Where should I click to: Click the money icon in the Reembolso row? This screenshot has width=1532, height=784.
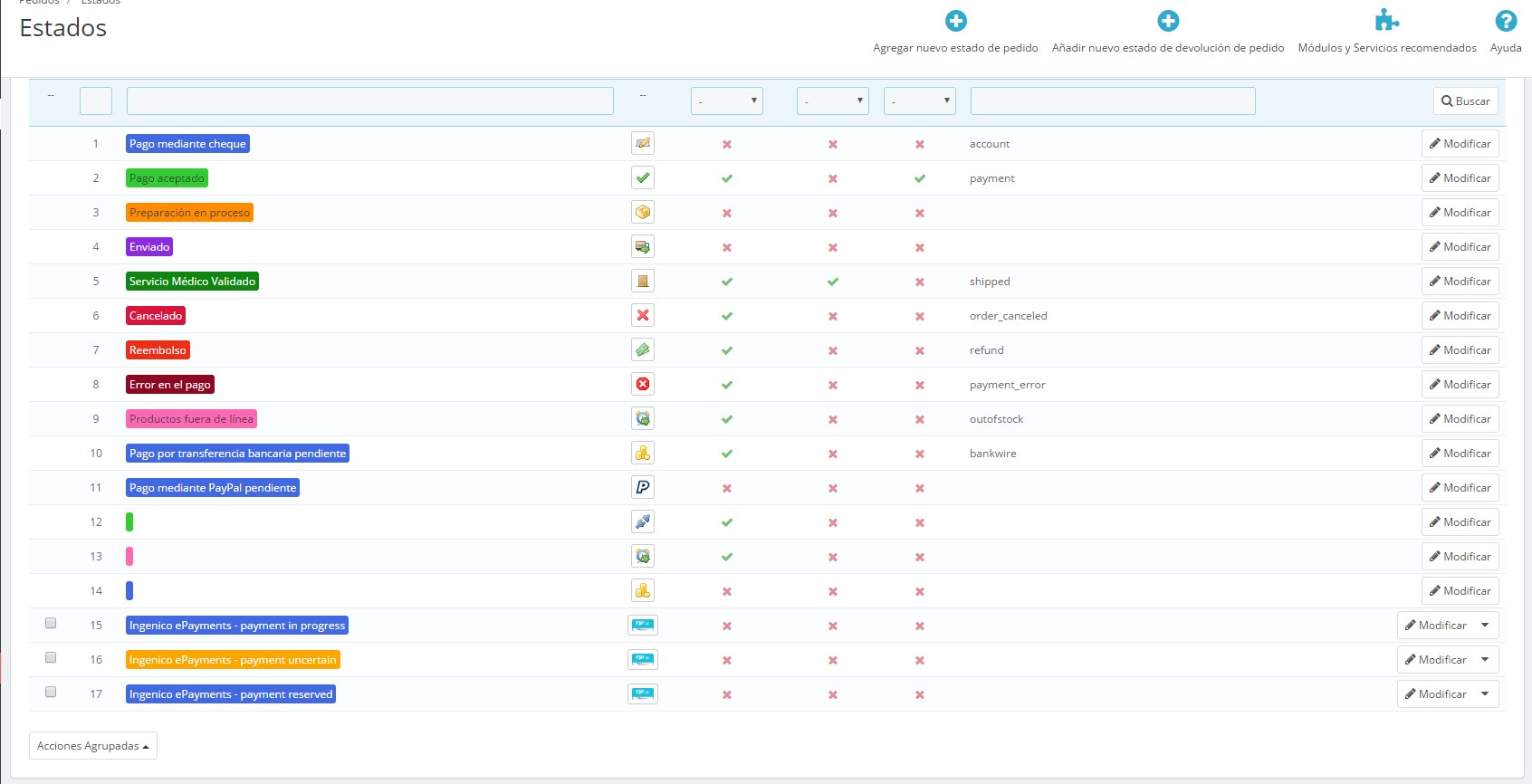[643, 349]
